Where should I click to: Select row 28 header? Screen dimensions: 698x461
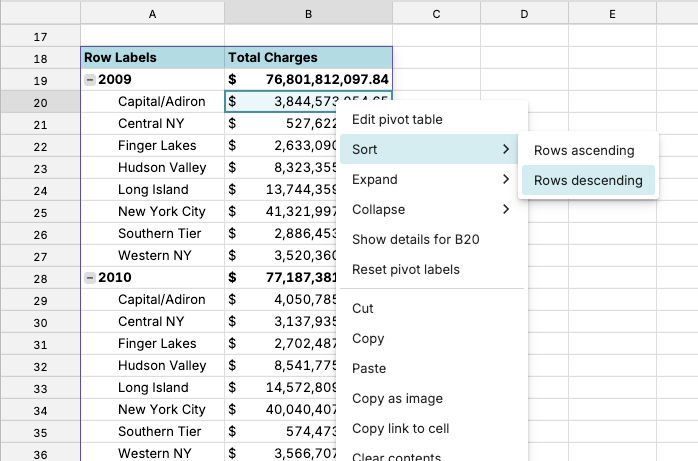click(x=41, y=279)
